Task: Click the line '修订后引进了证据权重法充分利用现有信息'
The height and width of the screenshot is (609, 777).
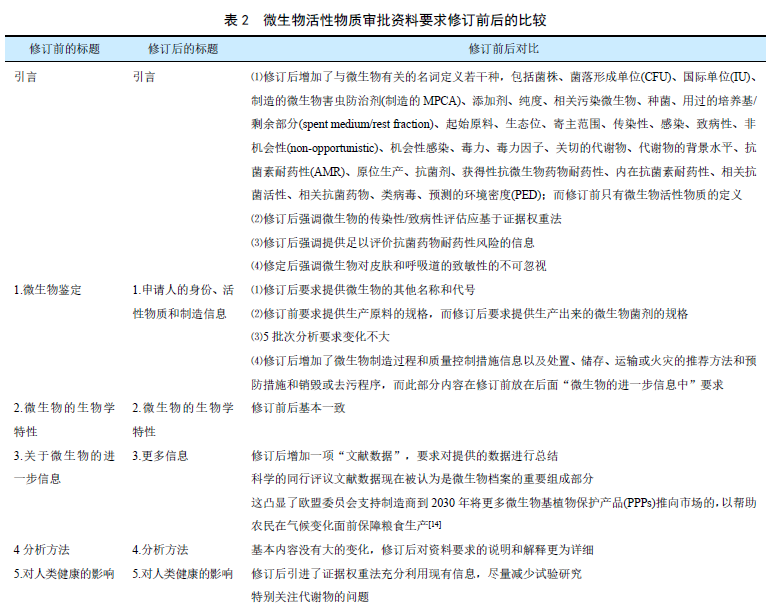Action: click(416, 574)
